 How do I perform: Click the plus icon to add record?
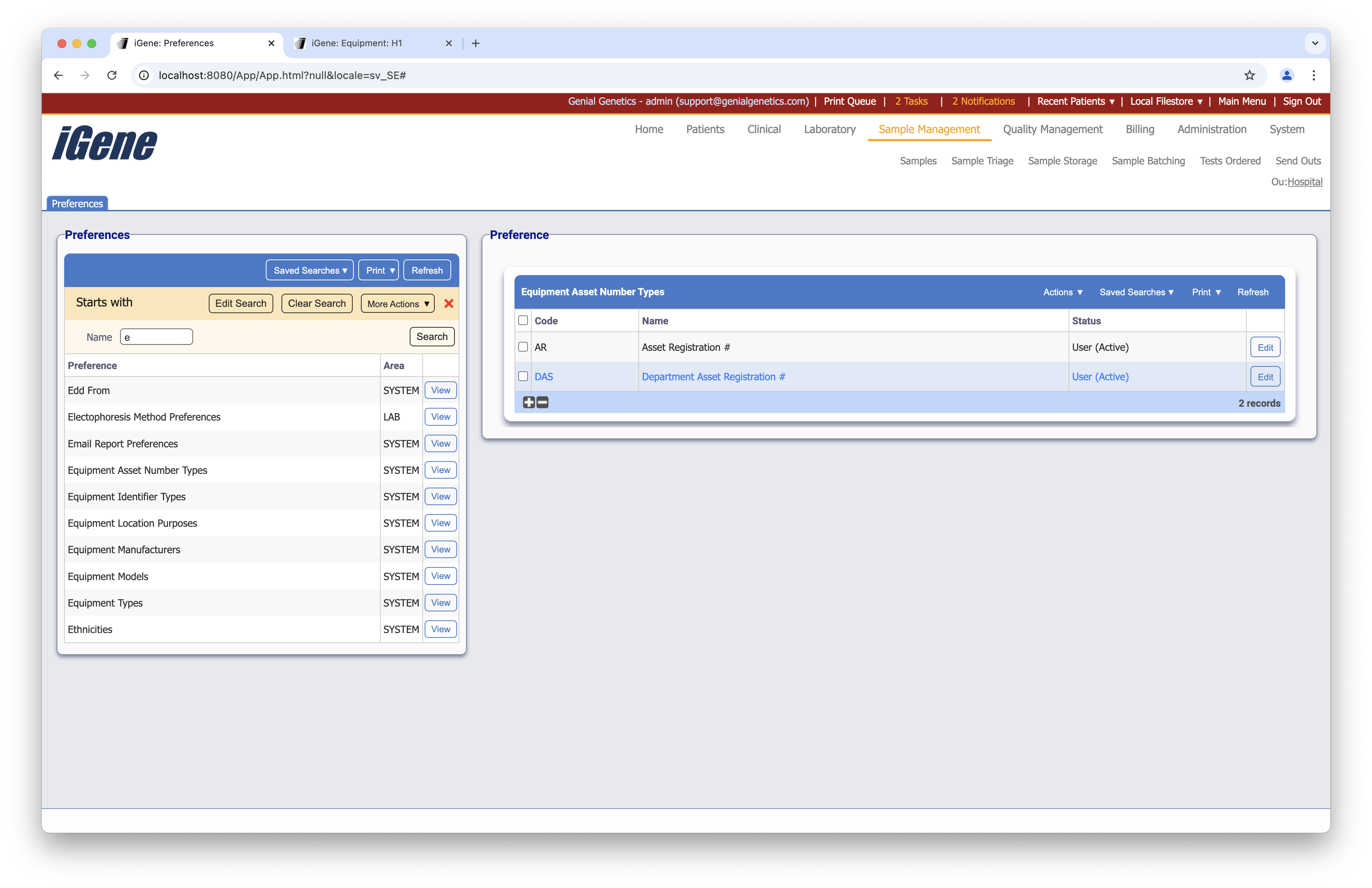529,402
